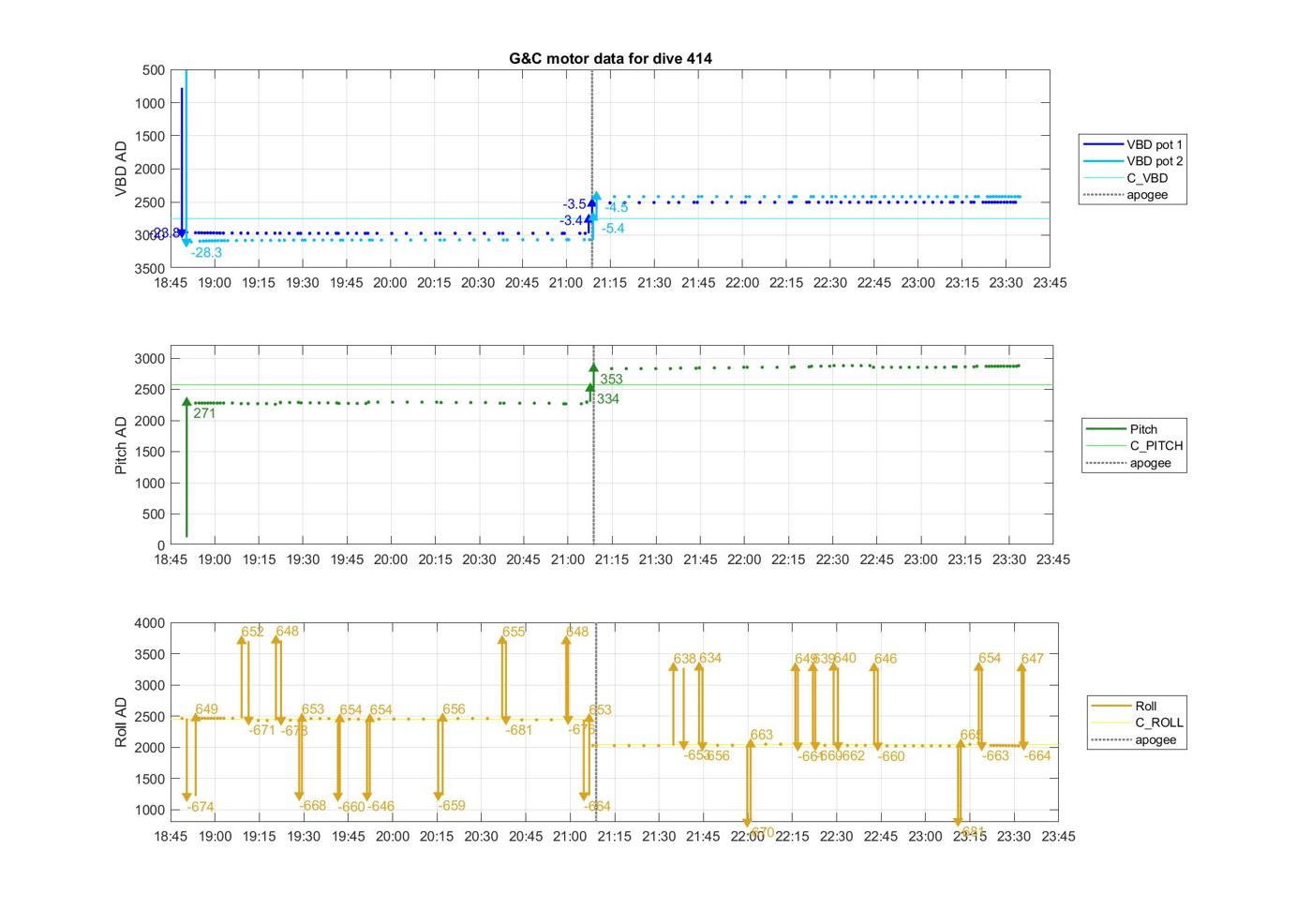Image resolution: width=1312 pixels, height=924 pixels.
Task: Click the cyan "-28.3" data label
Action: click(x=206, y=253)
